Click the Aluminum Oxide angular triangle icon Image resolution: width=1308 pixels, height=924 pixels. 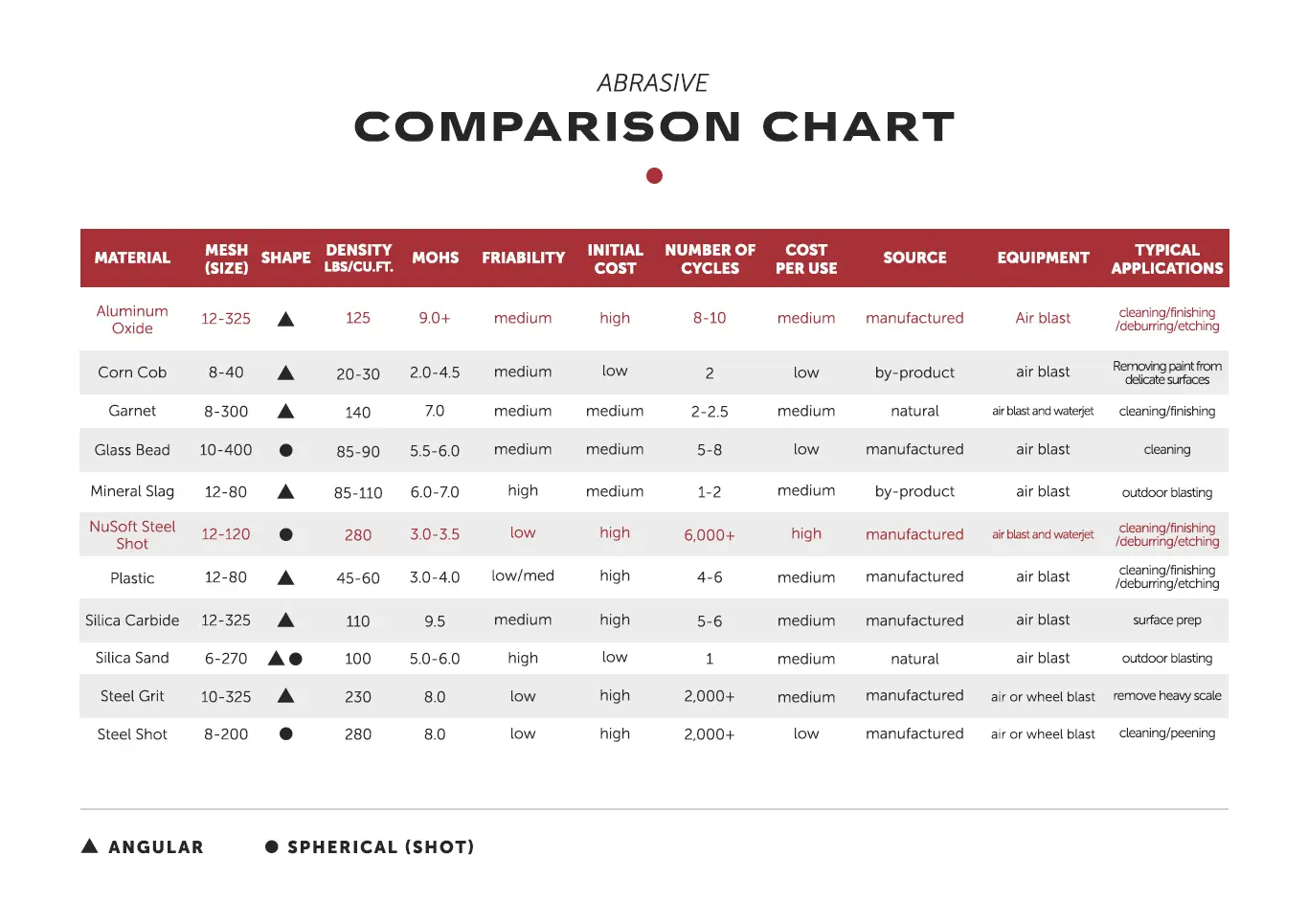(285, 319)
